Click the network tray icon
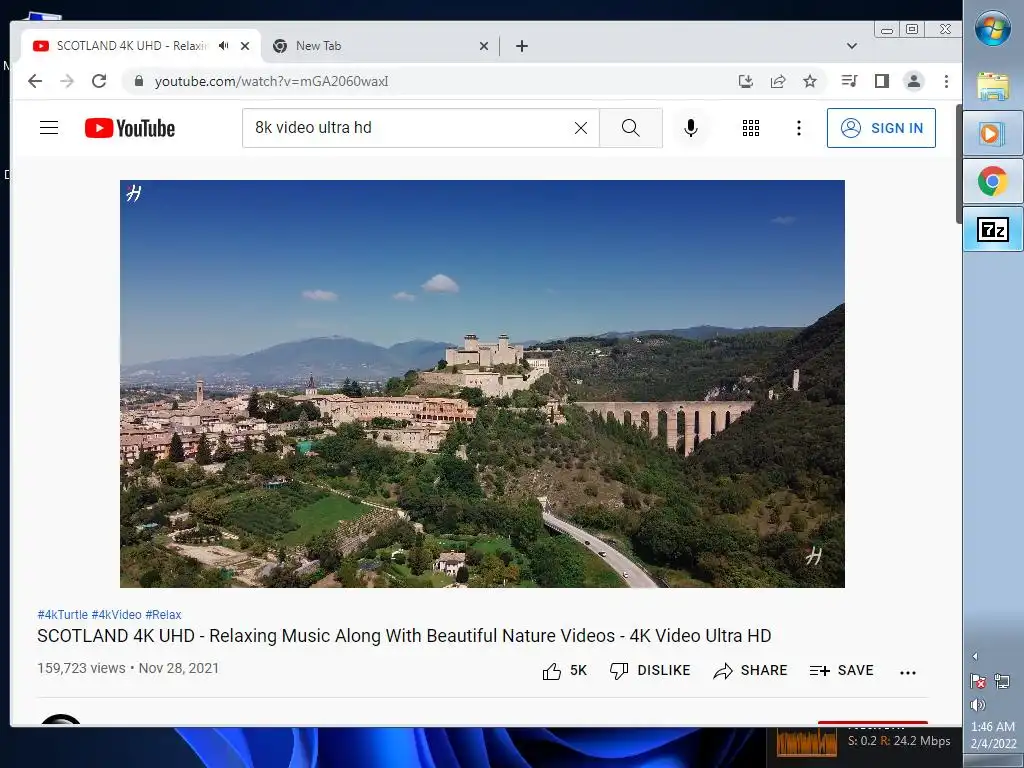This screenshot has height=768, width=1024. tap(1002, 682)
